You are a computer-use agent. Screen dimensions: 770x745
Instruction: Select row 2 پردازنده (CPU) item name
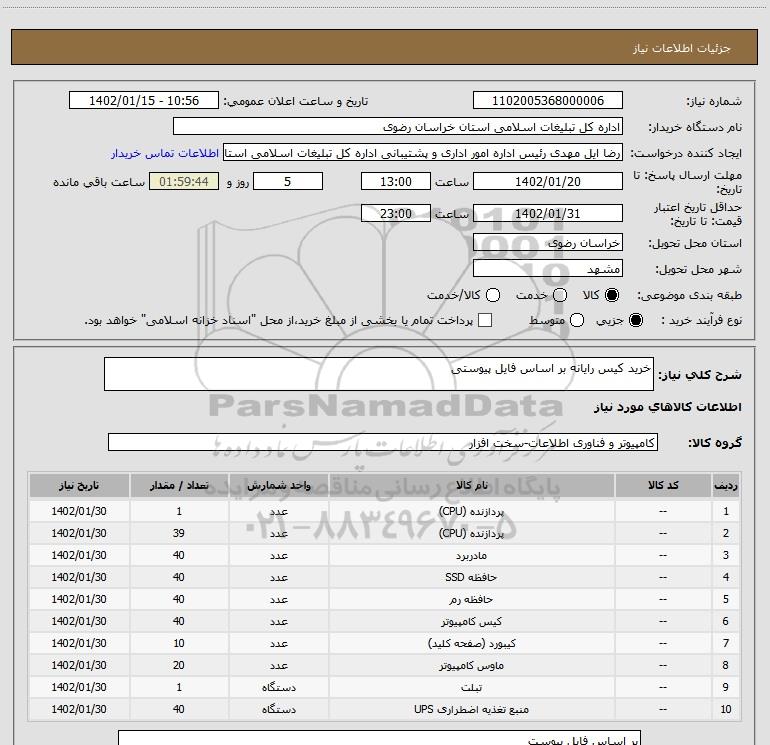coord(471,533)
